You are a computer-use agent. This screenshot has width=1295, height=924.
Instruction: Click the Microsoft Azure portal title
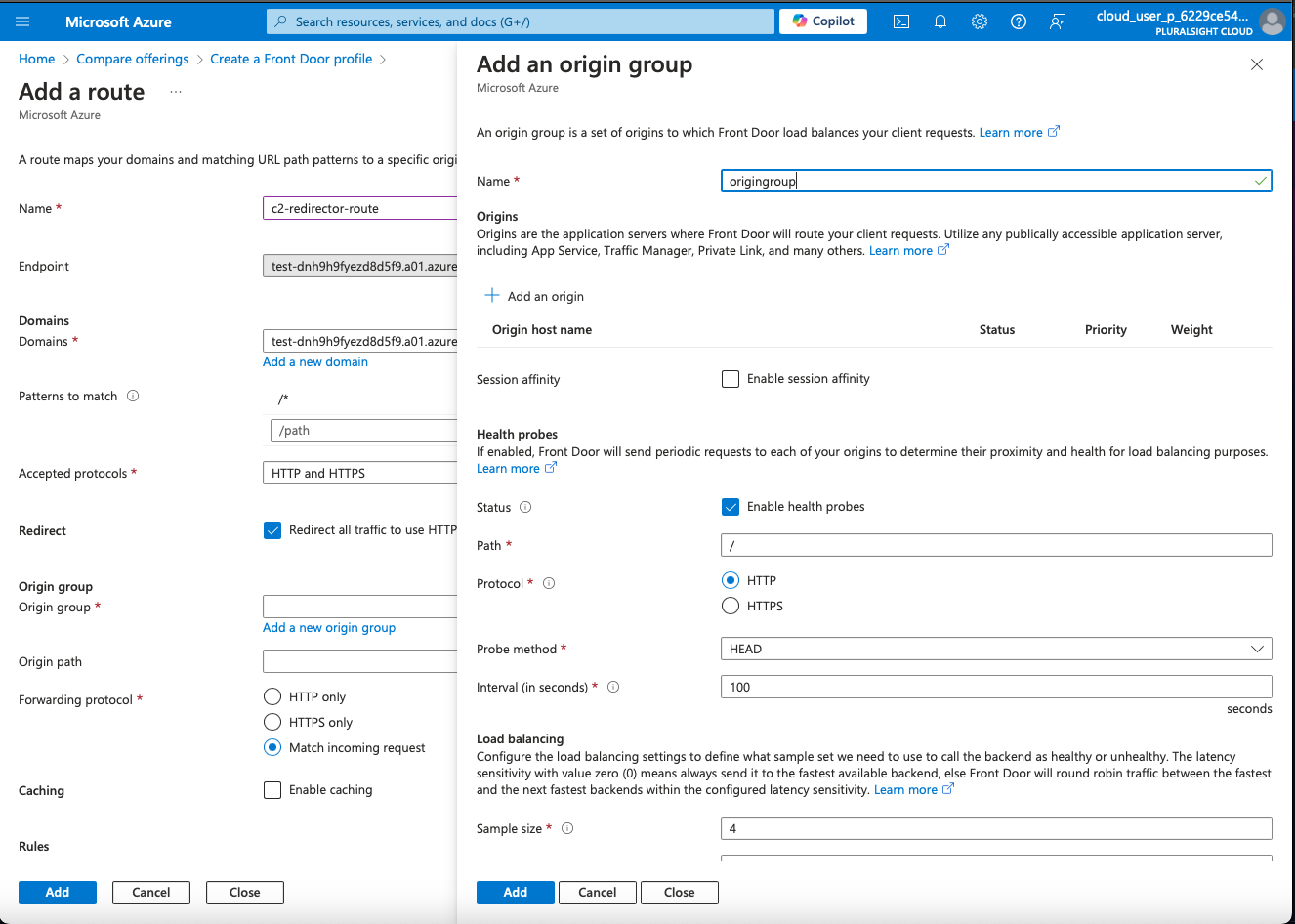pyautogui.click(x=118, y=21)
